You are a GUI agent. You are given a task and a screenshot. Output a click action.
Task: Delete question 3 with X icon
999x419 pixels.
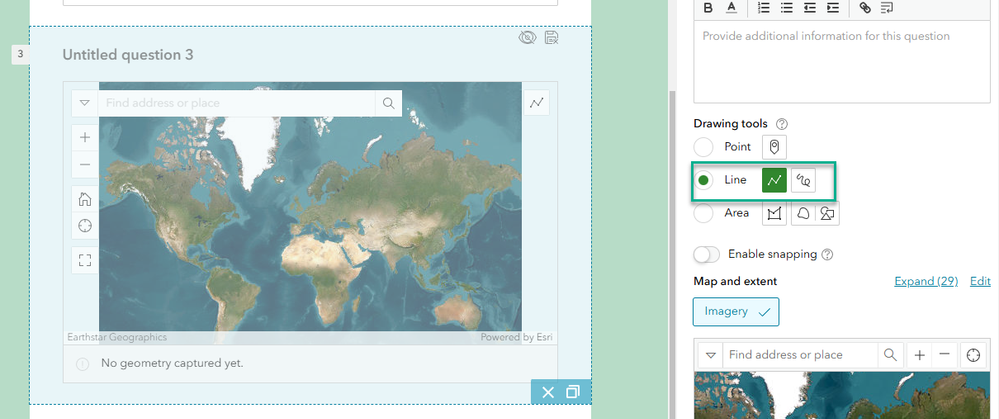click(x=548, y=392)
